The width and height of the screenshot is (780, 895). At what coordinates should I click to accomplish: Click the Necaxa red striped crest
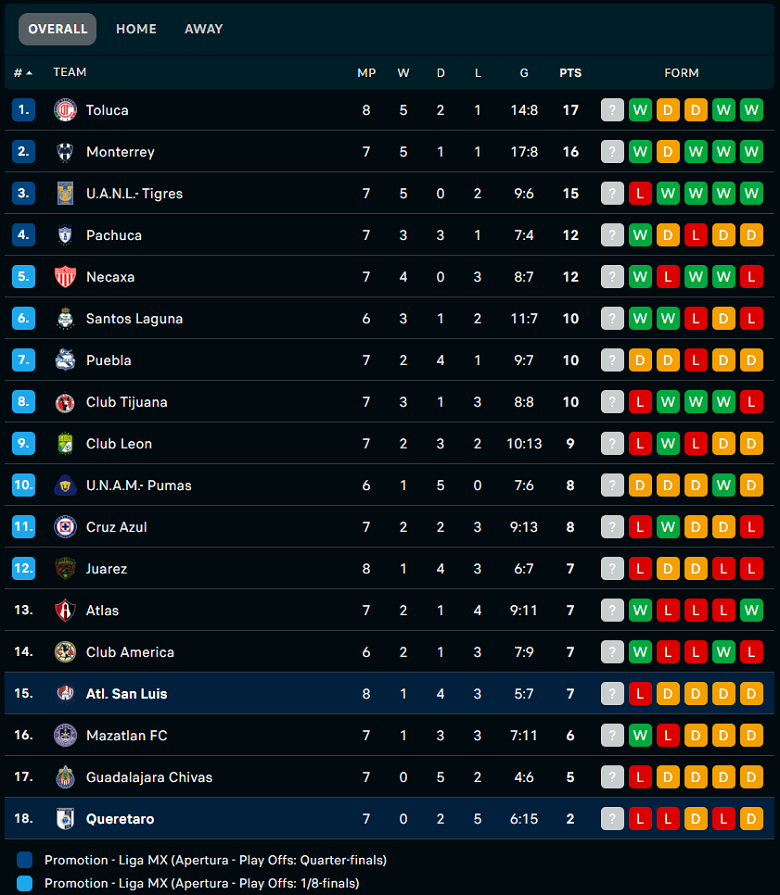click(x=65, y=277)
